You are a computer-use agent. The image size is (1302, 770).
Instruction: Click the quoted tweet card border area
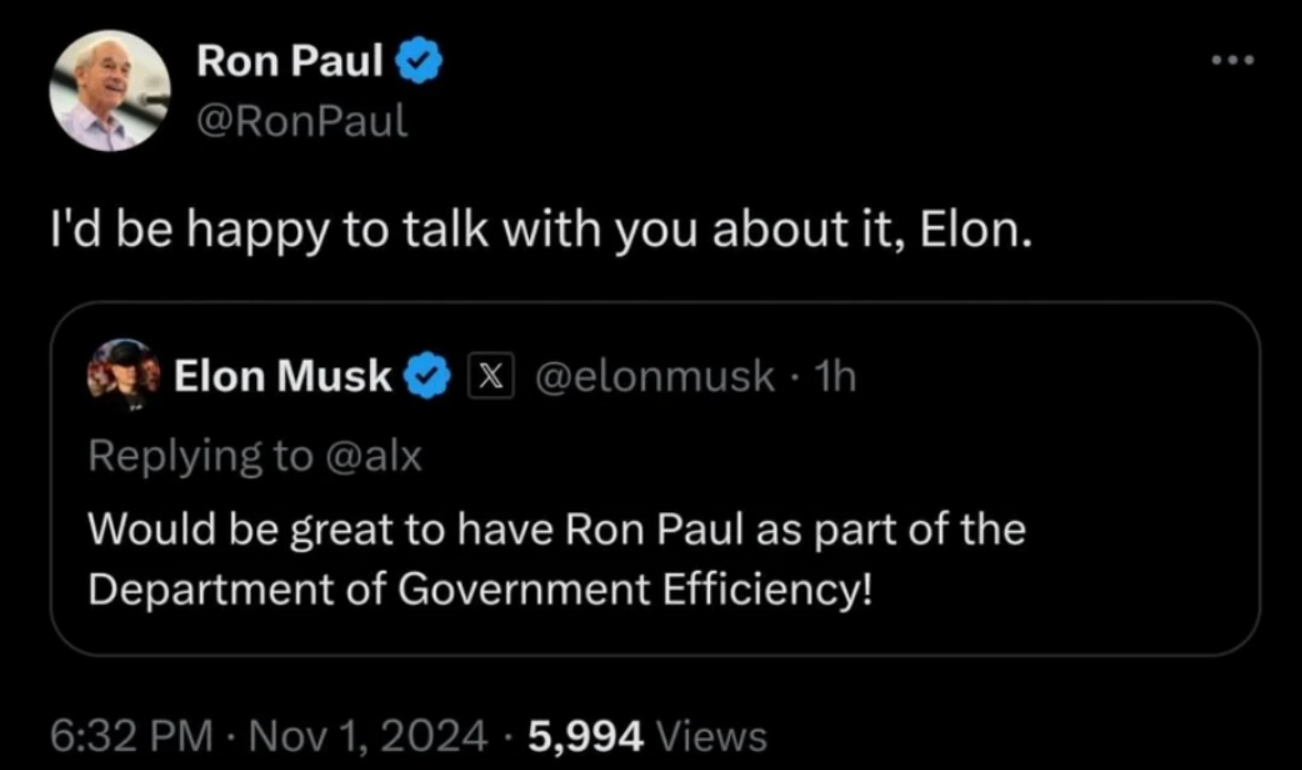(655, 478)
